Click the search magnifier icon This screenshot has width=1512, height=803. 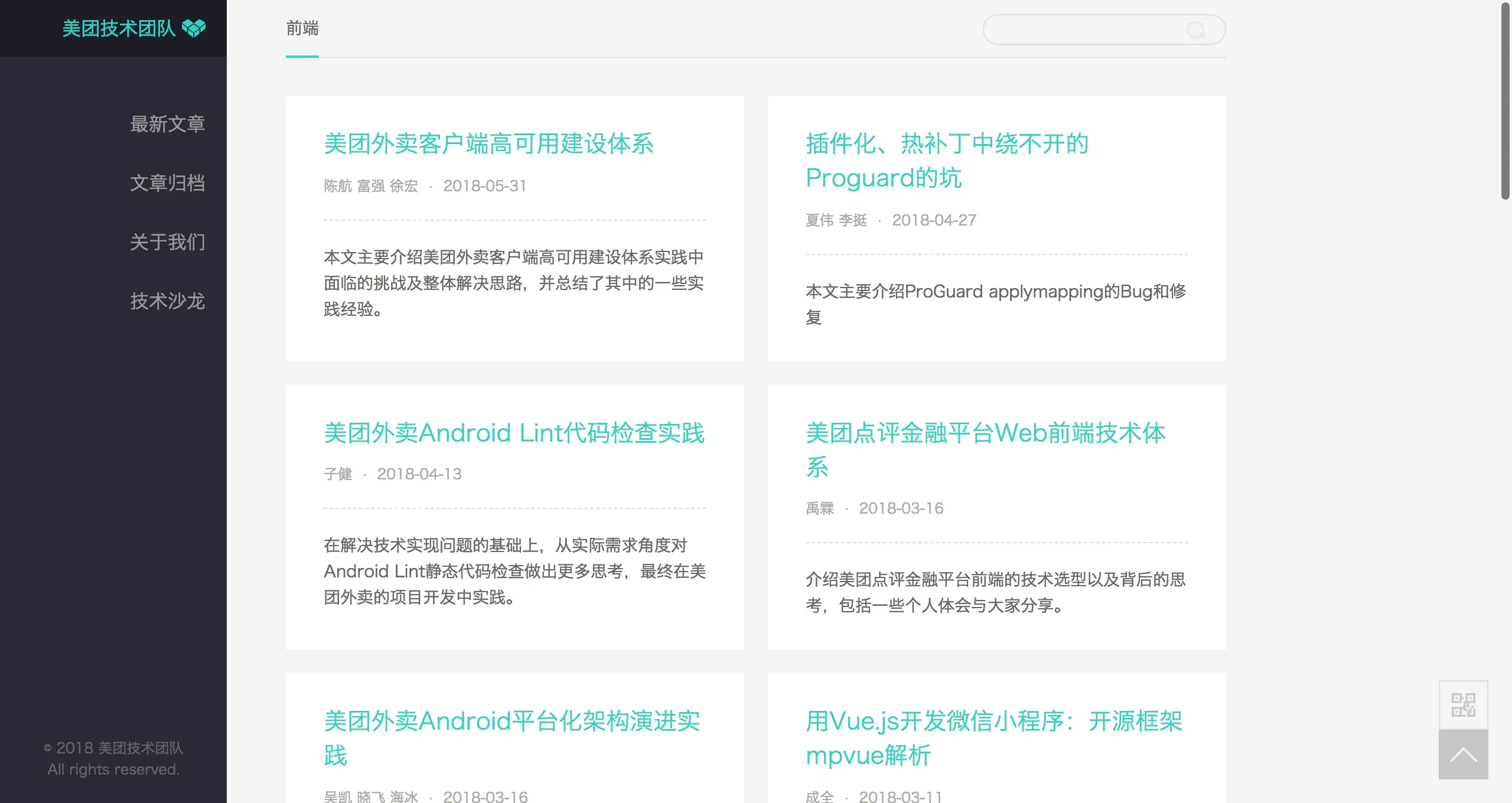coord(1196,30)
